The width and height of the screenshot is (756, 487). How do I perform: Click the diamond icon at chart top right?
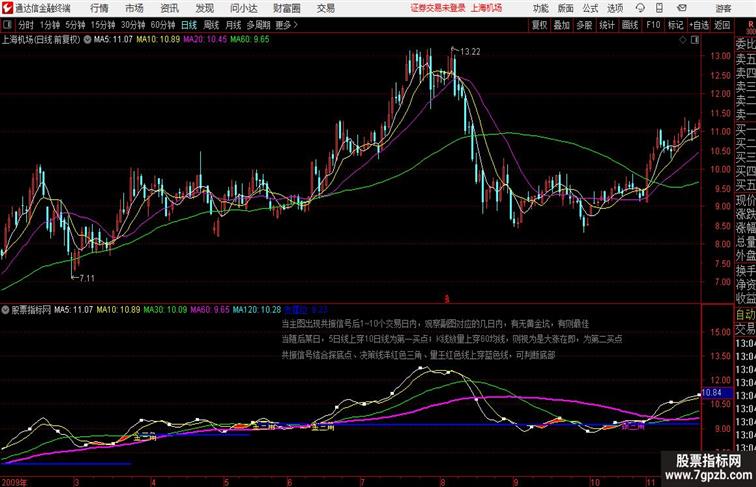683,40
